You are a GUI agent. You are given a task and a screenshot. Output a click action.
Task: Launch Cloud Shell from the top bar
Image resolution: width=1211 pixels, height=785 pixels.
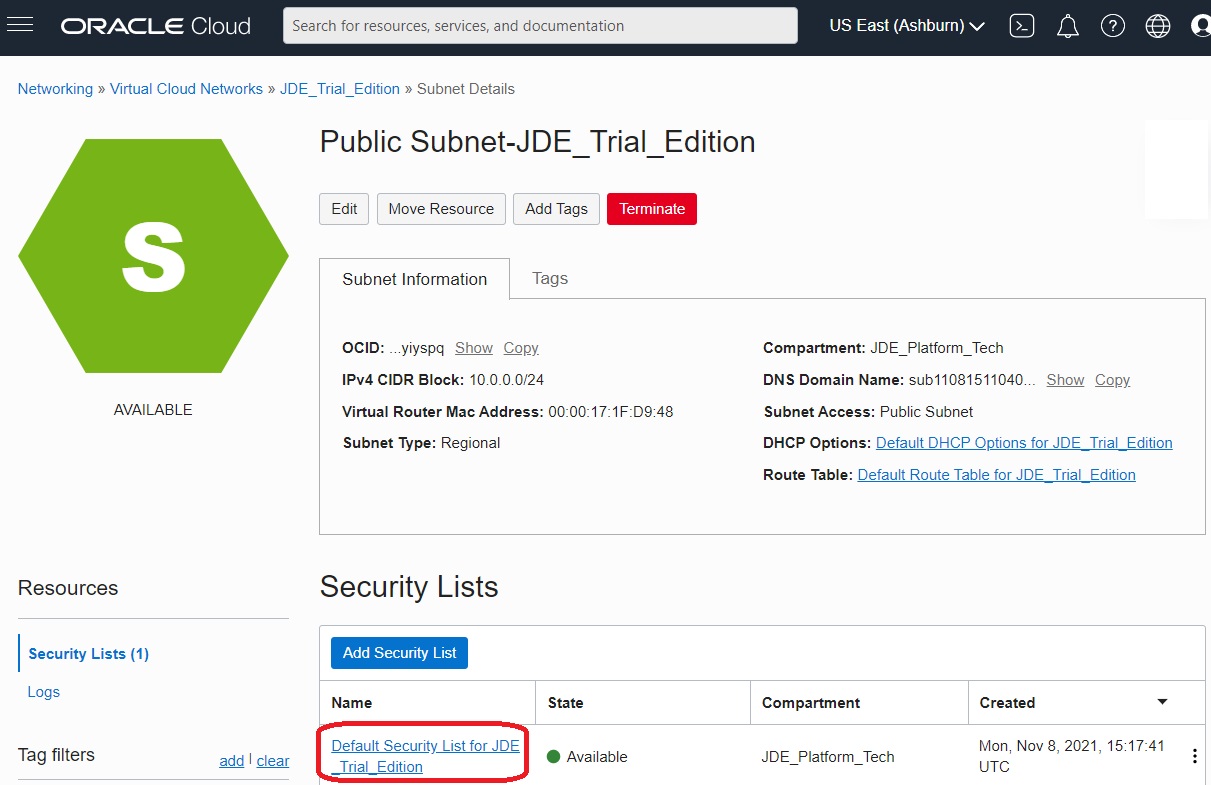(x=1022, y=25)
